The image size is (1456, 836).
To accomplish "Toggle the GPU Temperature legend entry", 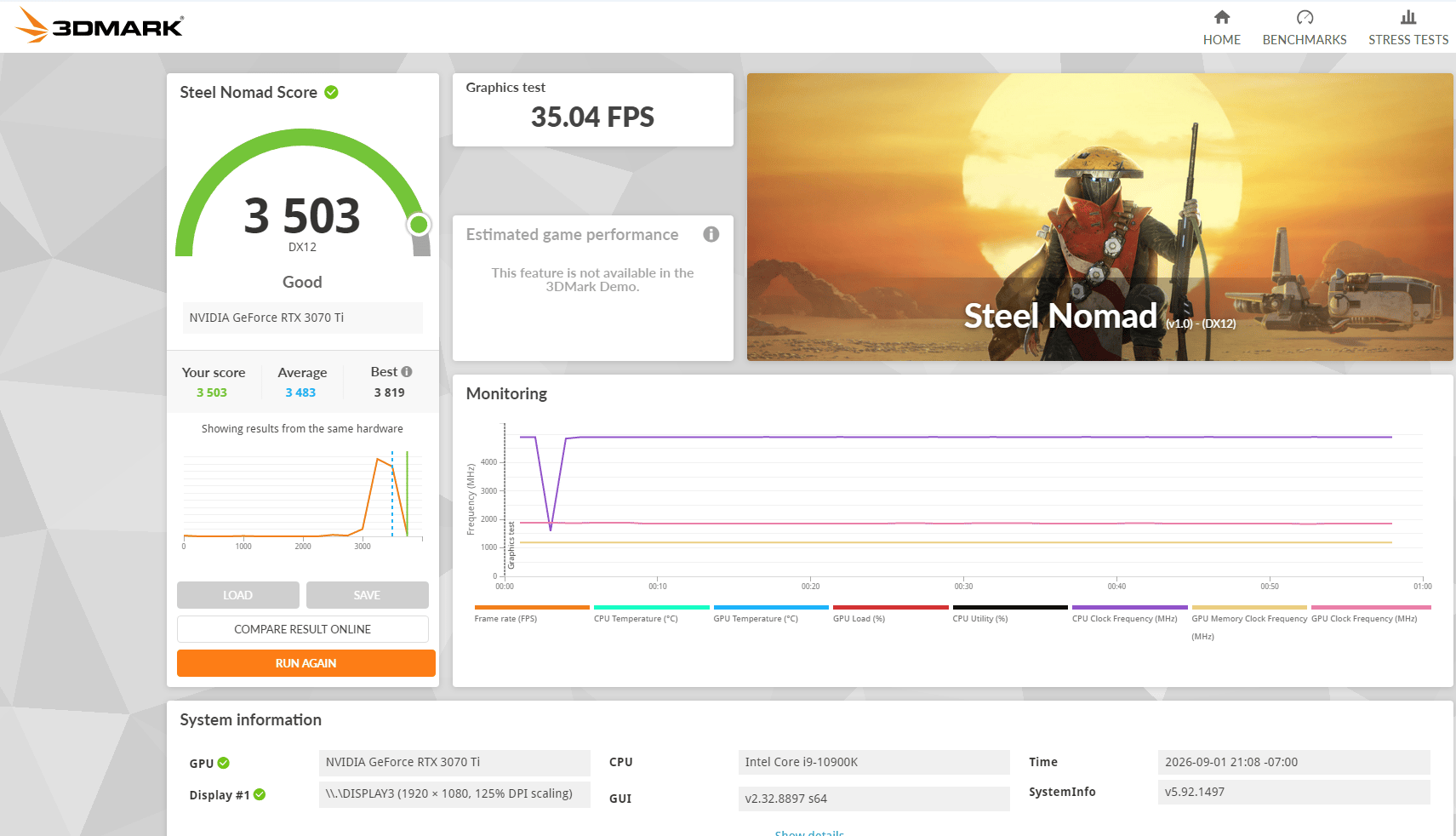I will pyautogui.click(x=770, y=614).
